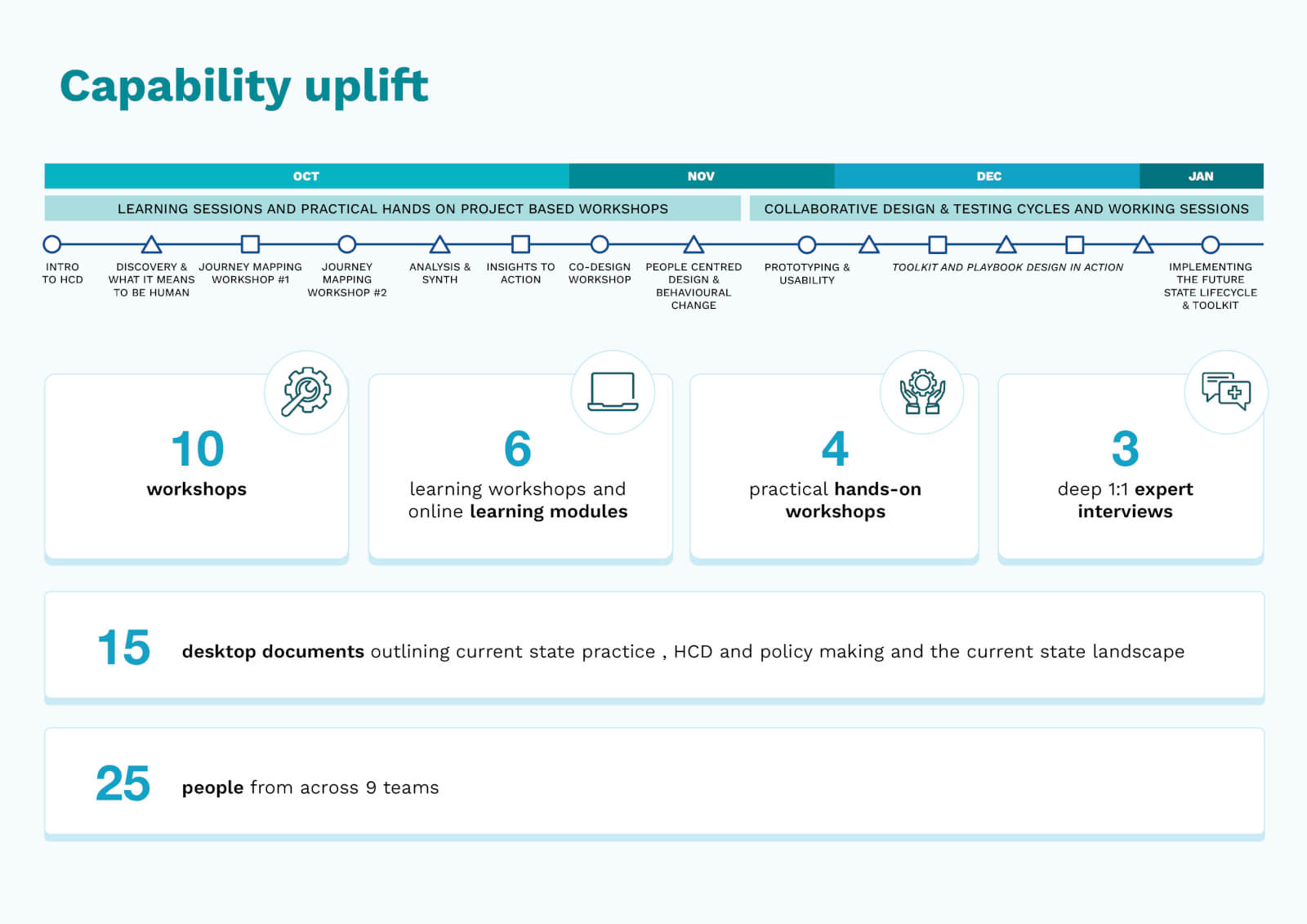This screenshot has height=924, width=1307.
Task: Click the Capability uplift title
Action: click(243, 86)
